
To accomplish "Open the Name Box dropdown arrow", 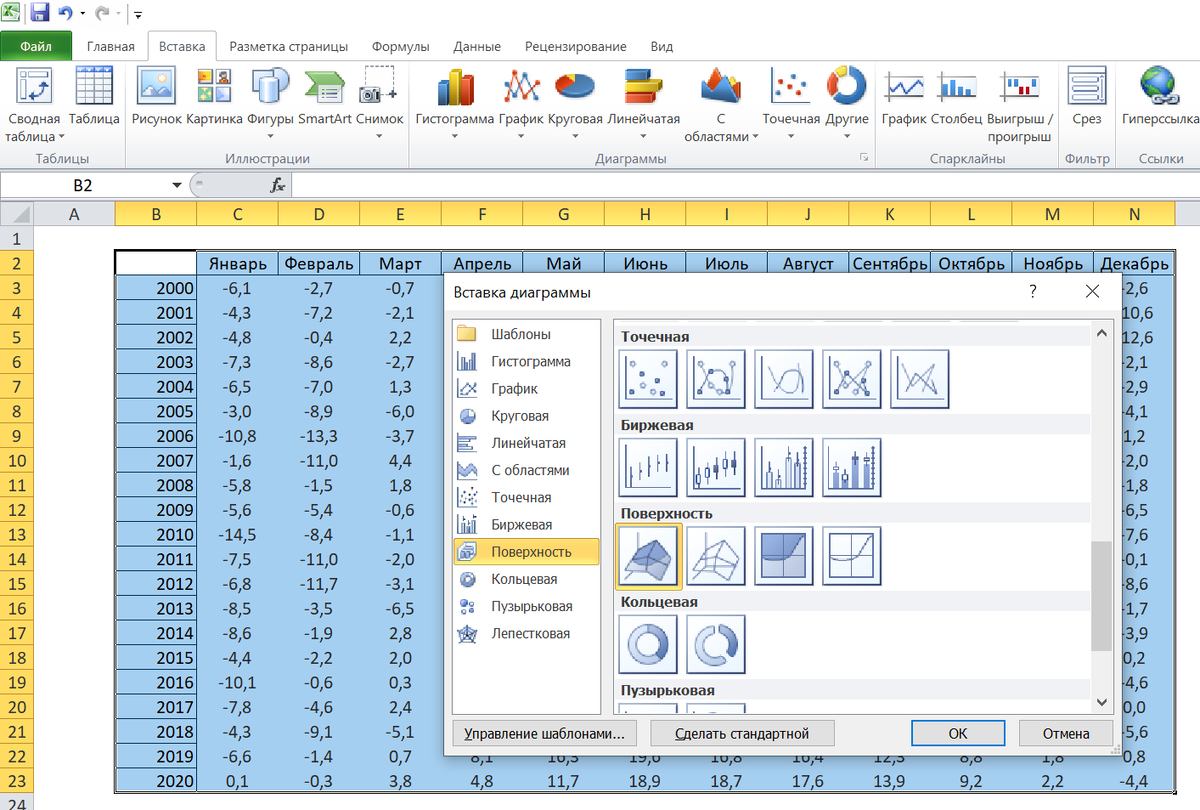I will click(177, 185).
